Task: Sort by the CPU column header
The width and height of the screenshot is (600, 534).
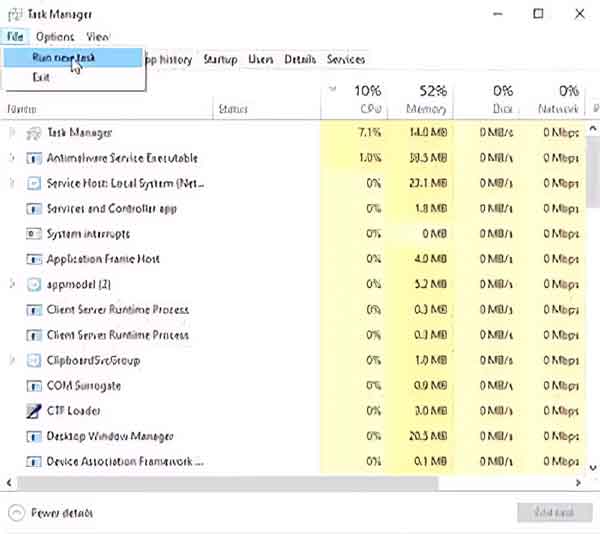Action: (x=371, y=109)
